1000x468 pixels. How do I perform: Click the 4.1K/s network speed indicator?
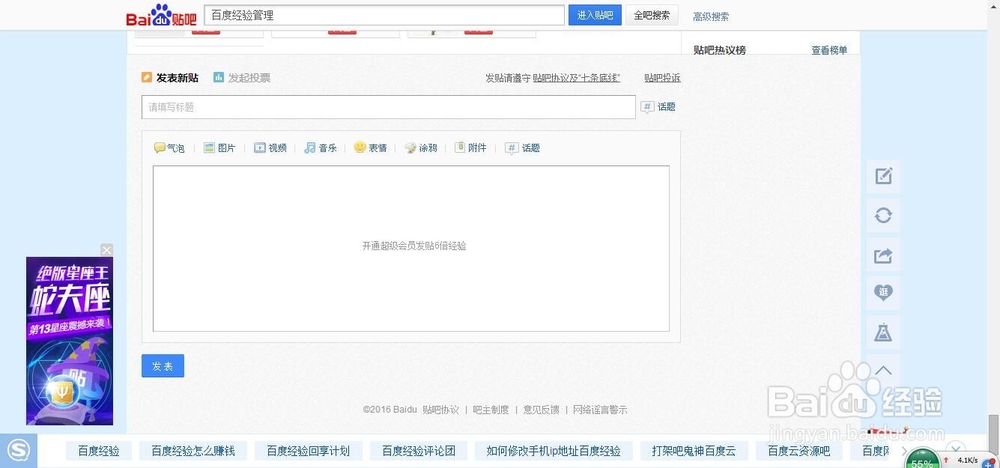click(967, 460)
